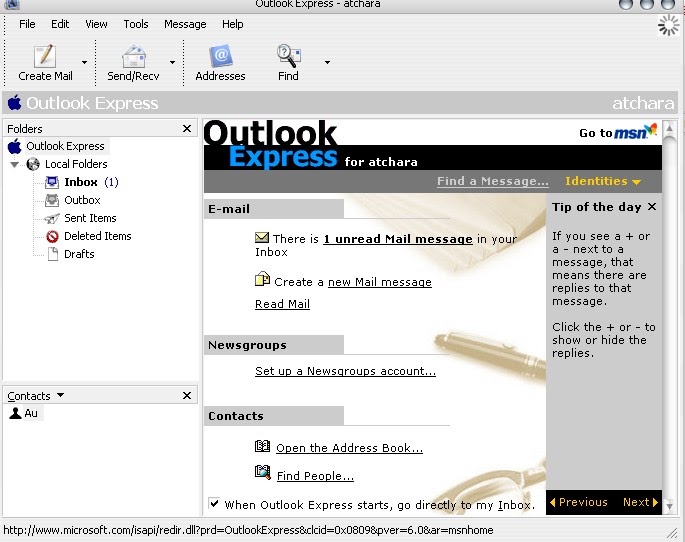Viewport: 685px width, 542px height.
Task: Select the Deleted Items folder icon
Action: pos(52,236)
